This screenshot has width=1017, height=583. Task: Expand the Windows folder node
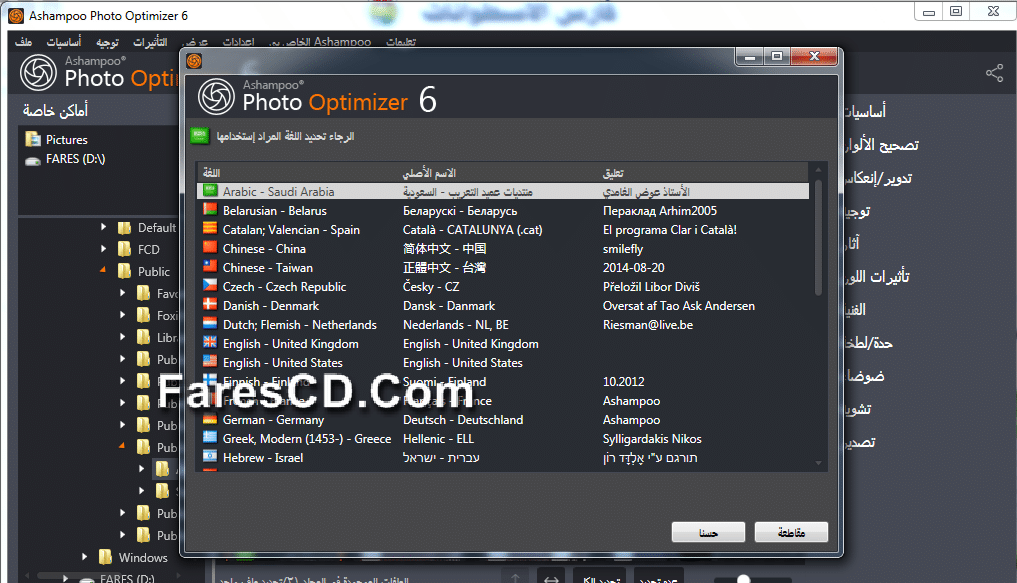(x=84, y=556)
